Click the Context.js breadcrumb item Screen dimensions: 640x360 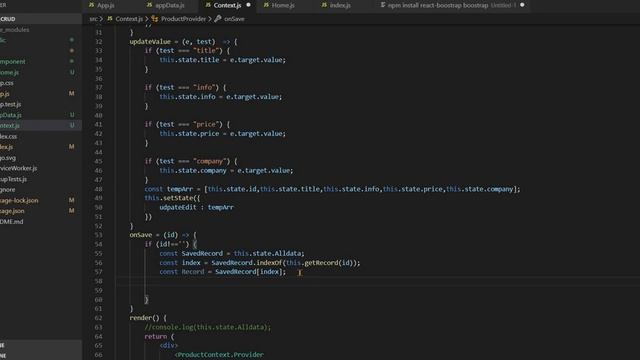(129, 19)
